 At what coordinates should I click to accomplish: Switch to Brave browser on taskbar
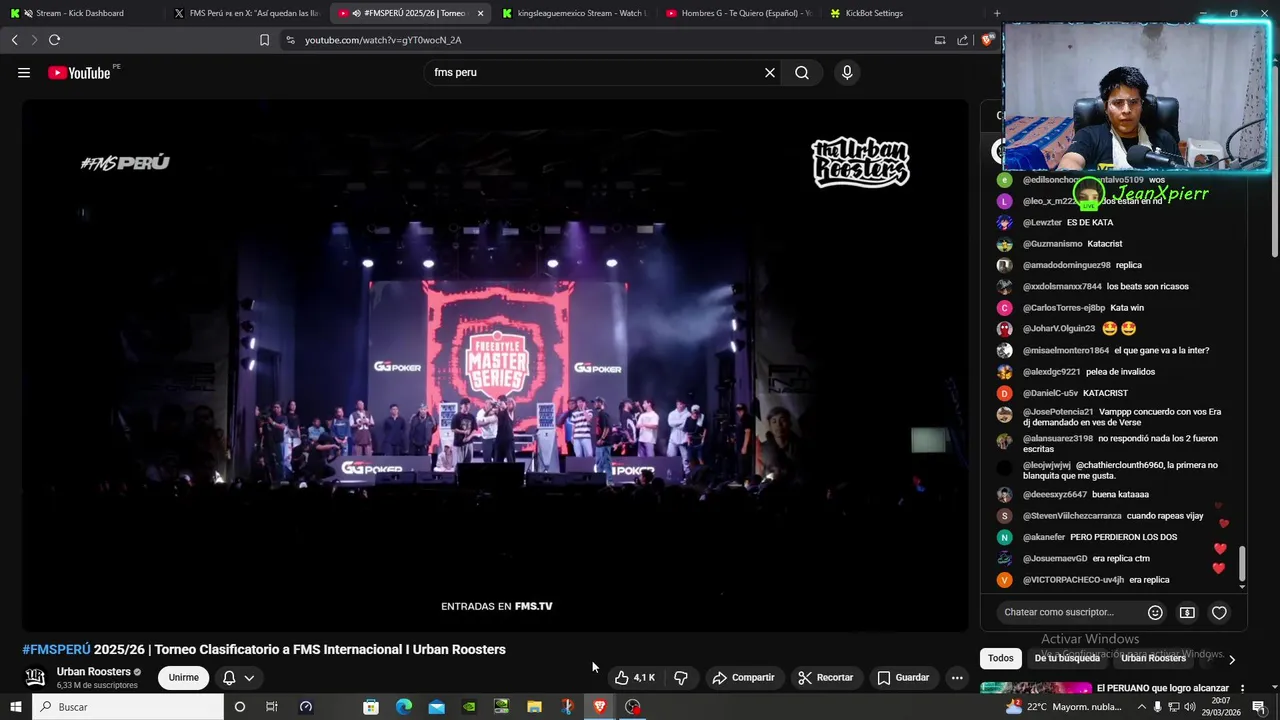tap(600, 707)
